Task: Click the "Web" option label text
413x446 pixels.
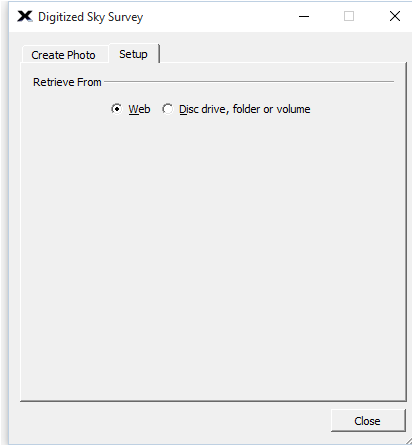Action: (x=139, y=109)
